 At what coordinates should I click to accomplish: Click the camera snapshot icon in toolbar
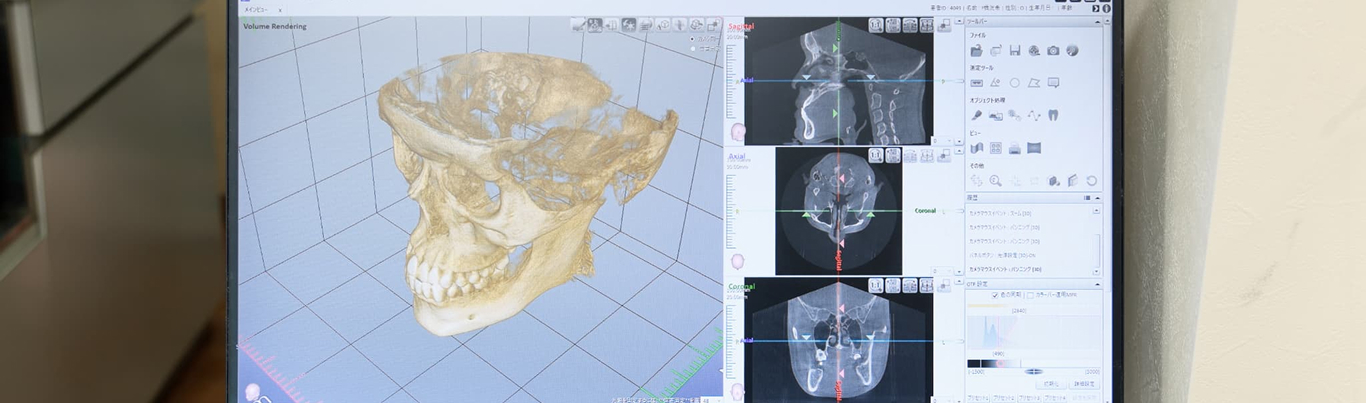(1053, 50)
